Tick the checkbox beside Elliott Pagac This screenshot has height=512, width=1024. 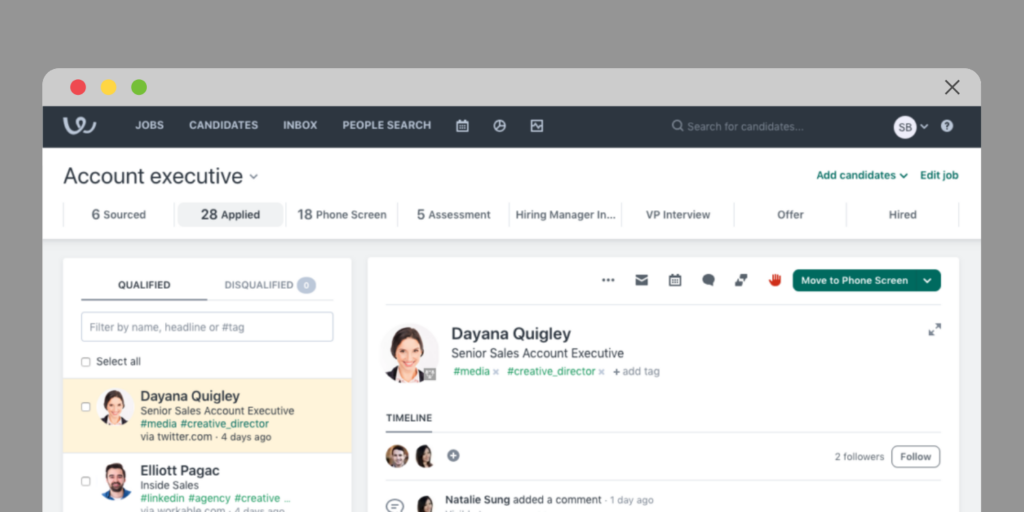click(86, 481)
